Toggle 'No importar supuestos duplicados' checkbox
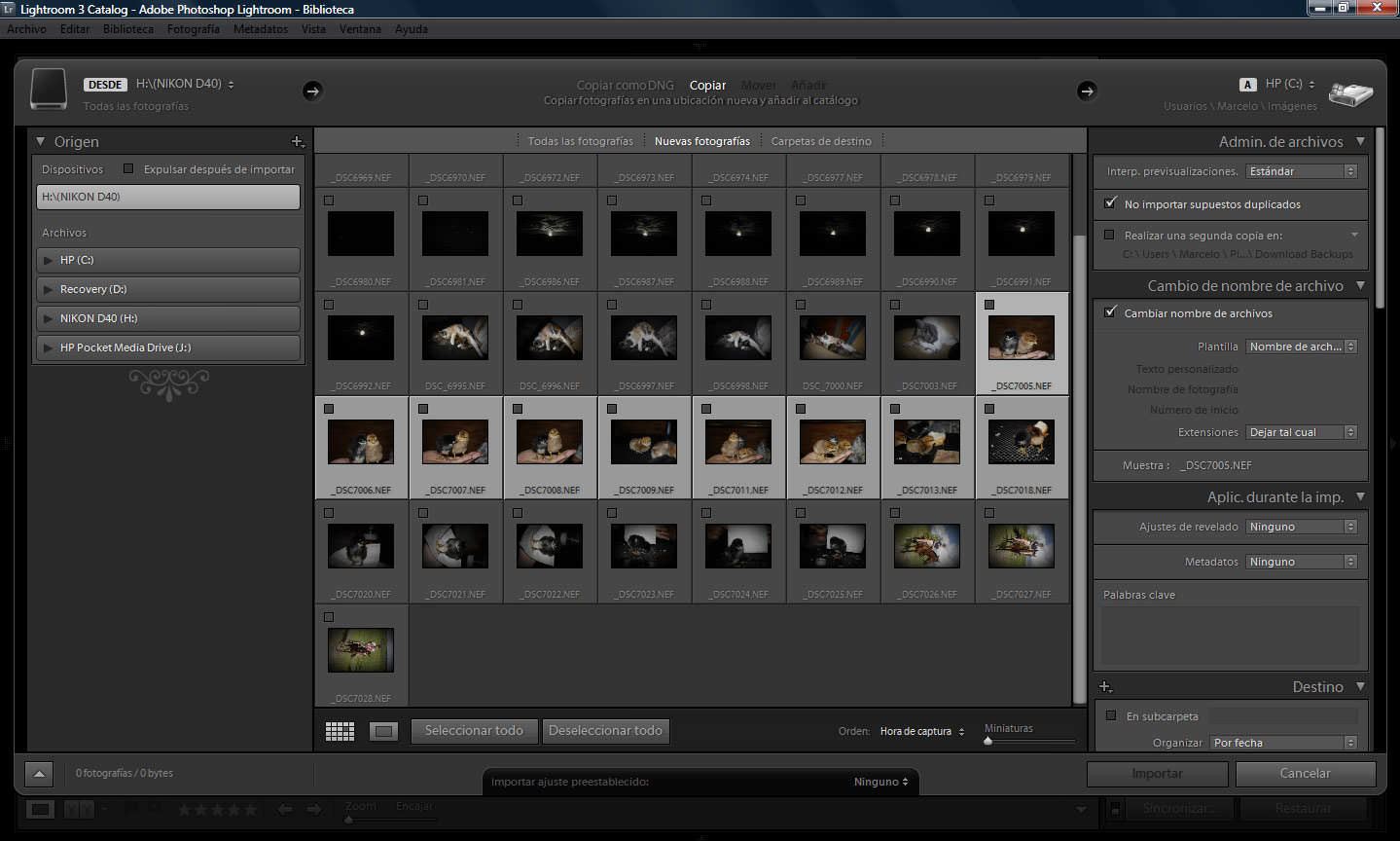The width and height of the screenshot is (1400, 841). 1110,203
